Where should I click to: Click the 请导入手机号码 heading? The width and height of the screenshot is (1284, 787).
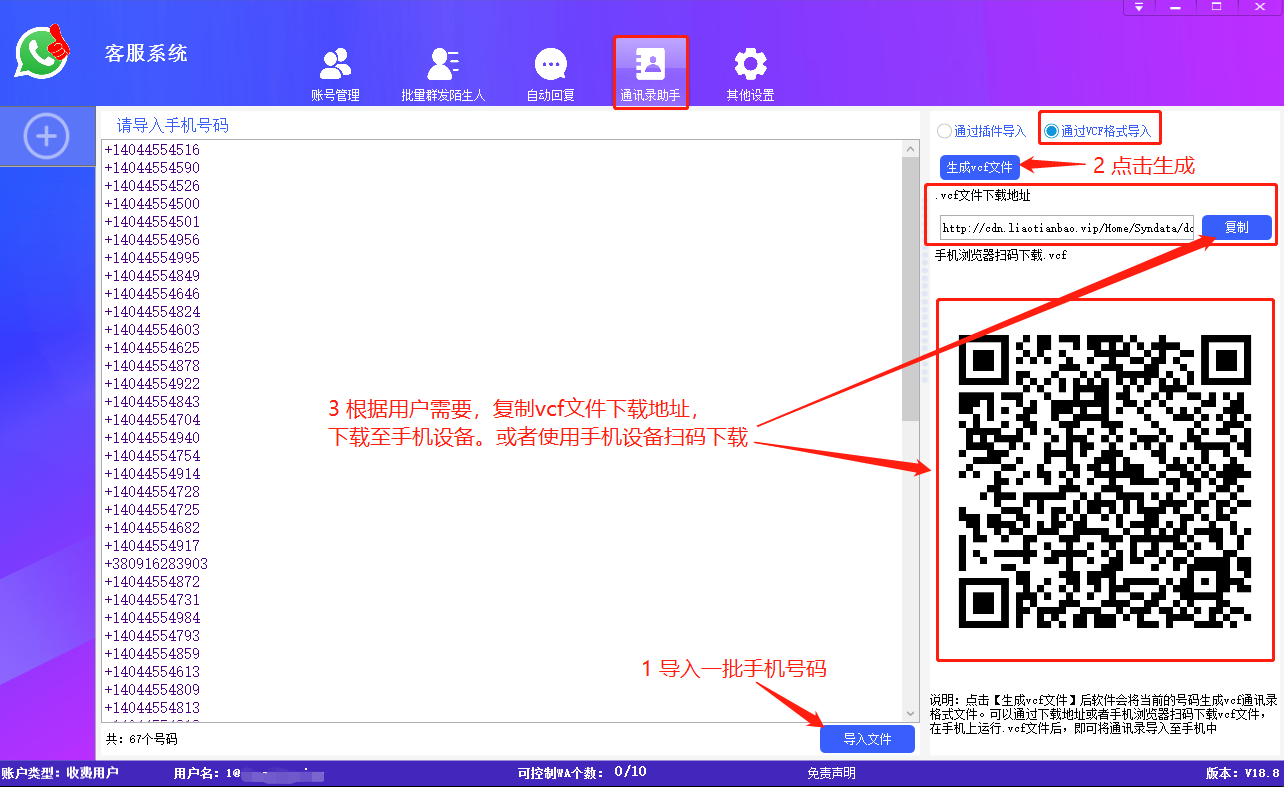[x=173, y=126]
